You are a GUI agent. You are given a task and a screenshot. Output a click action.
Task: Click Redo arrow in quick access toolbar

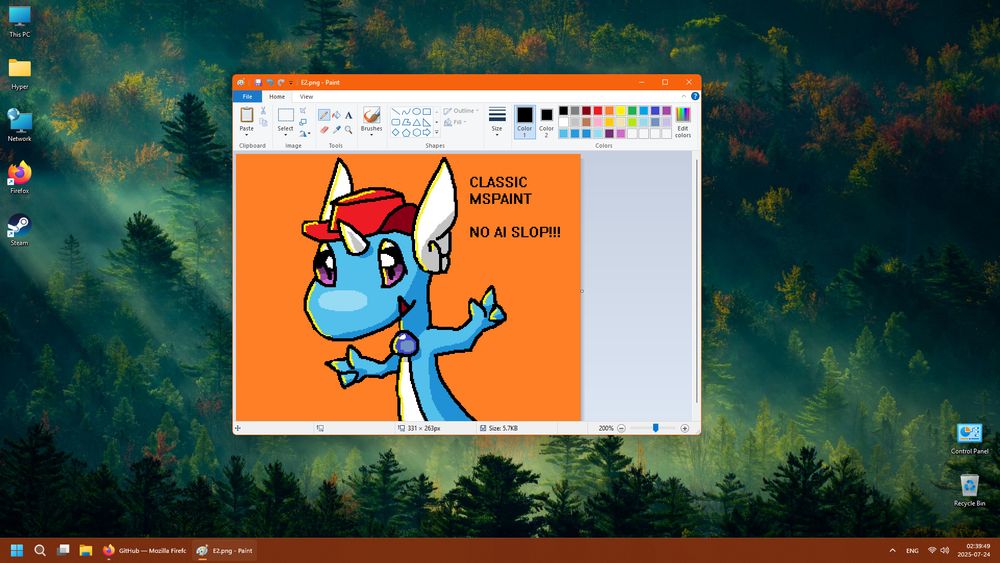[281, 82]
